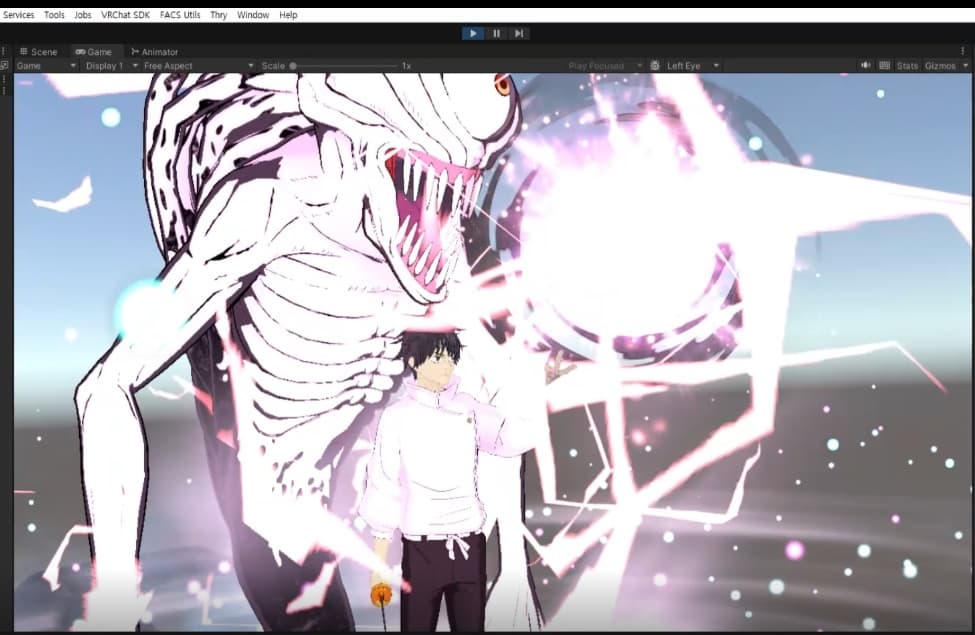
Task: Toggle the keyboard shortcuts icon
Action: pos(885,65)
